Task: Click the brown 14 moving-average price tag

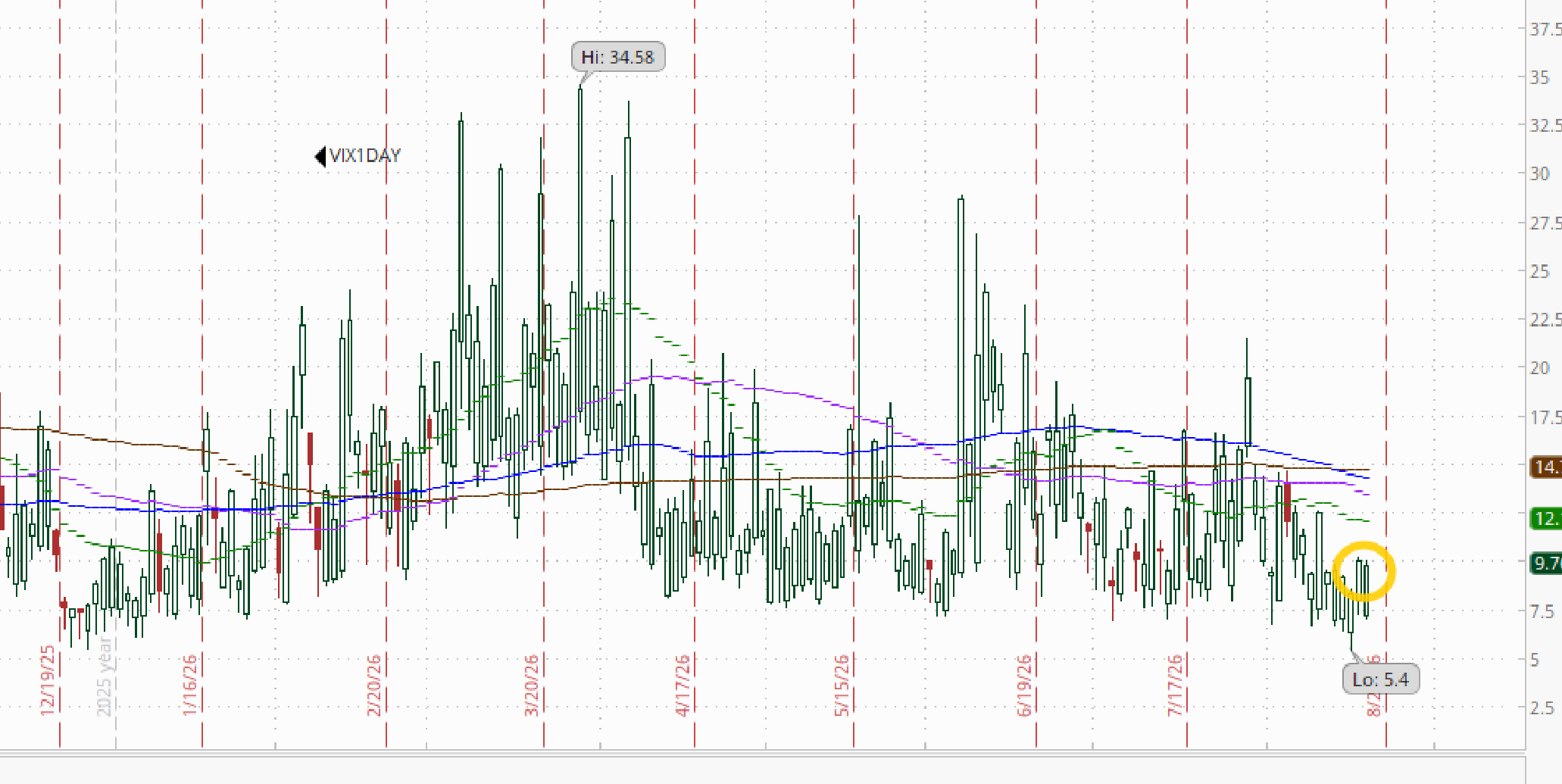Action: (1545, 467)
